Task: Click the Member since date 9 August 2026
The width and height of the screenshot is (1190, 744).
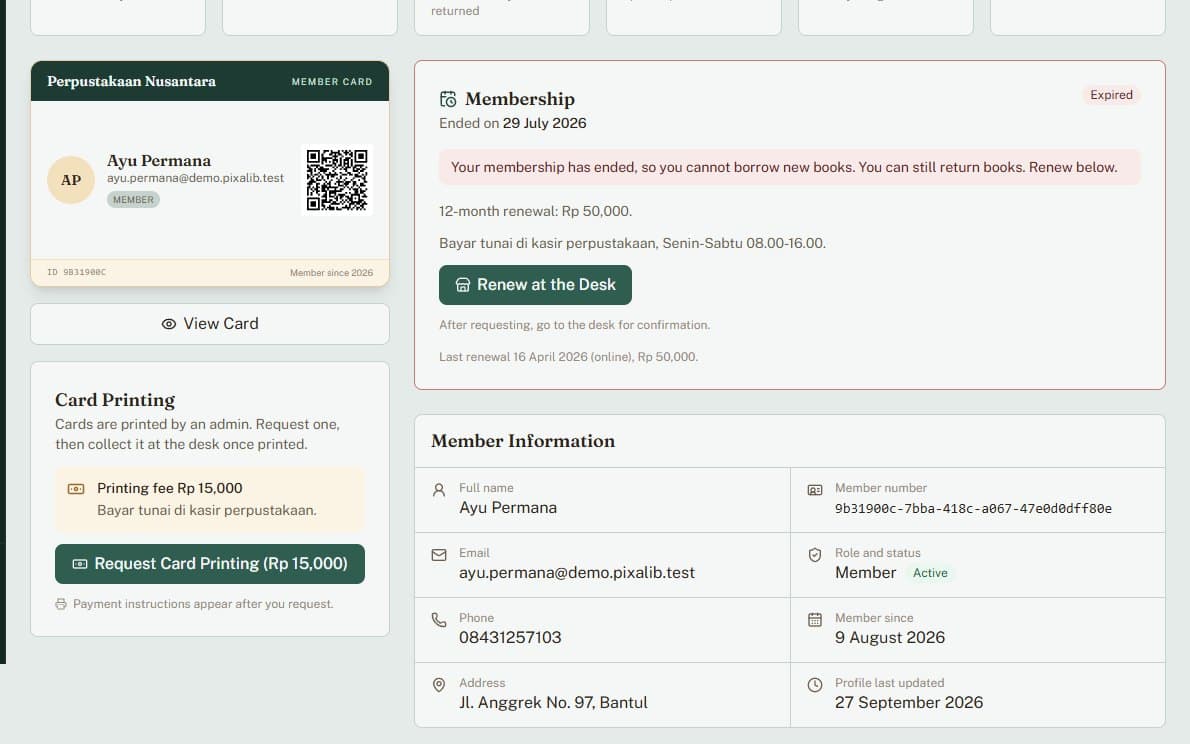Action: click(x=889, y=638)
